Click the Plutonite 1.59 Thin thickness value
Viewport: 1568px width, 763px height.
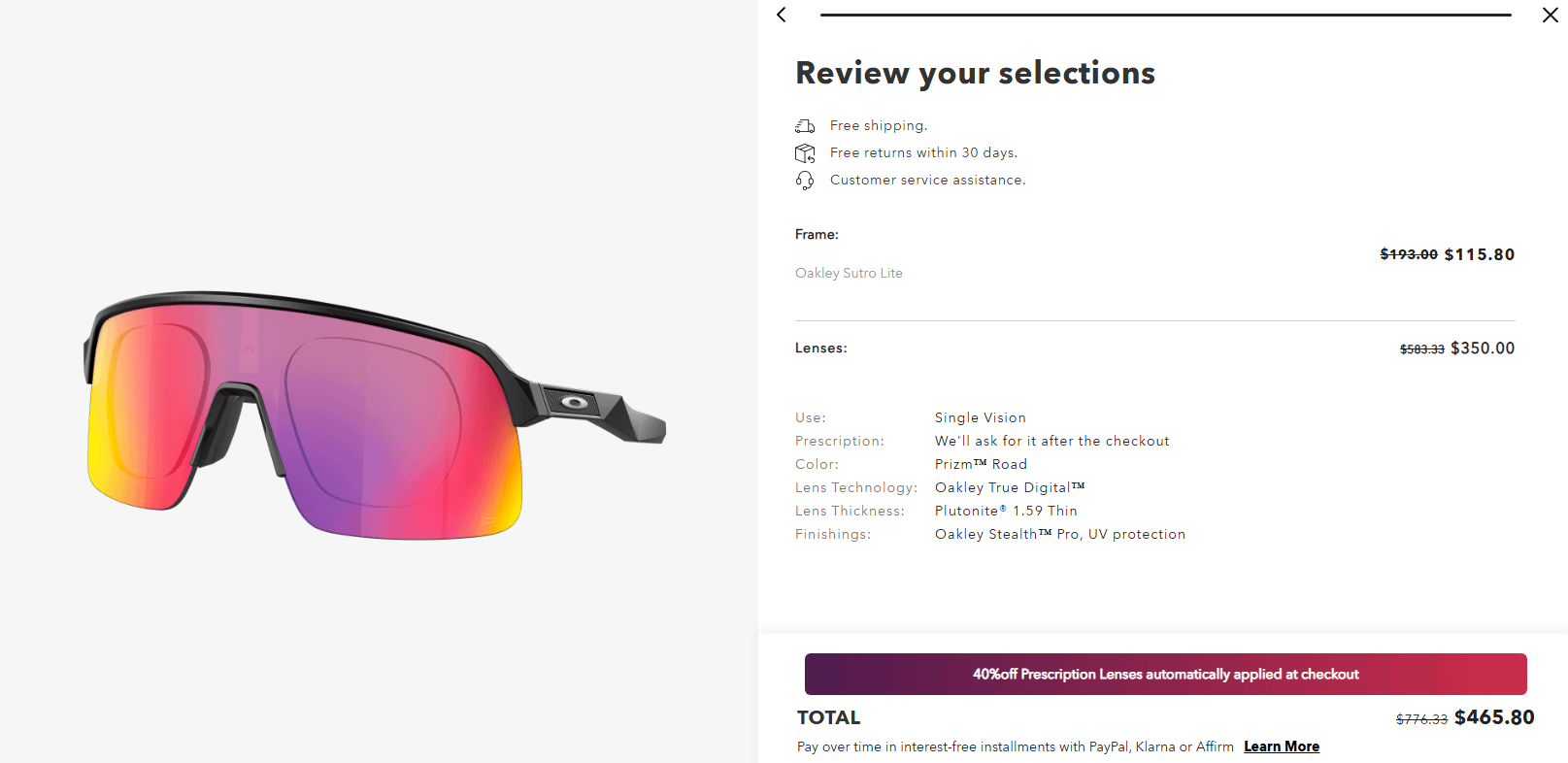tap(1006, 511)
